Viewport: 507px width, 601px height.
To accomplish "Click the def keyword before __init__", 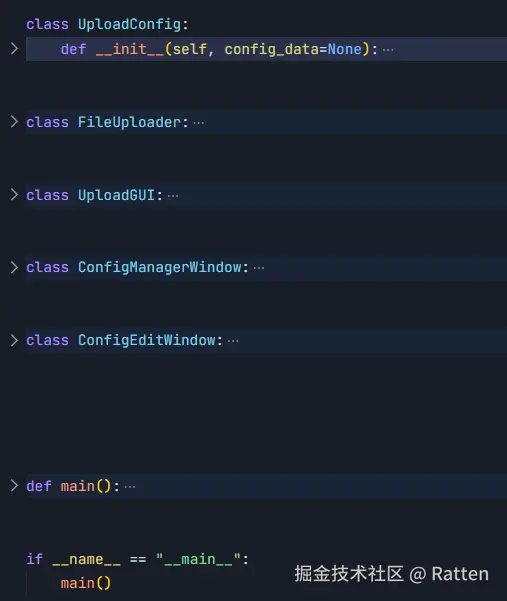I will 74,49.
